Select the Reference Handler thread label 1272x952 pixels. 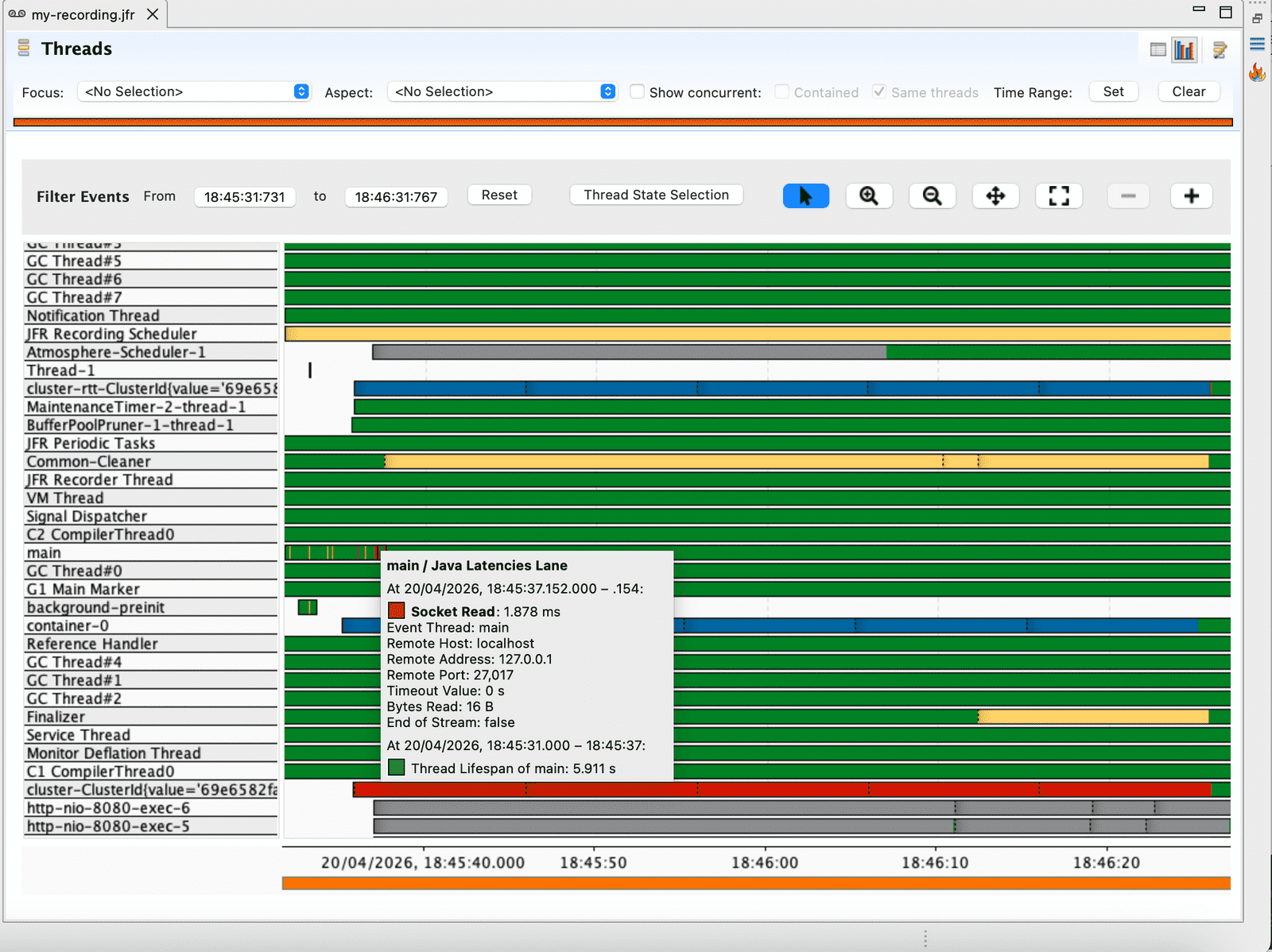tap(150, 644)
